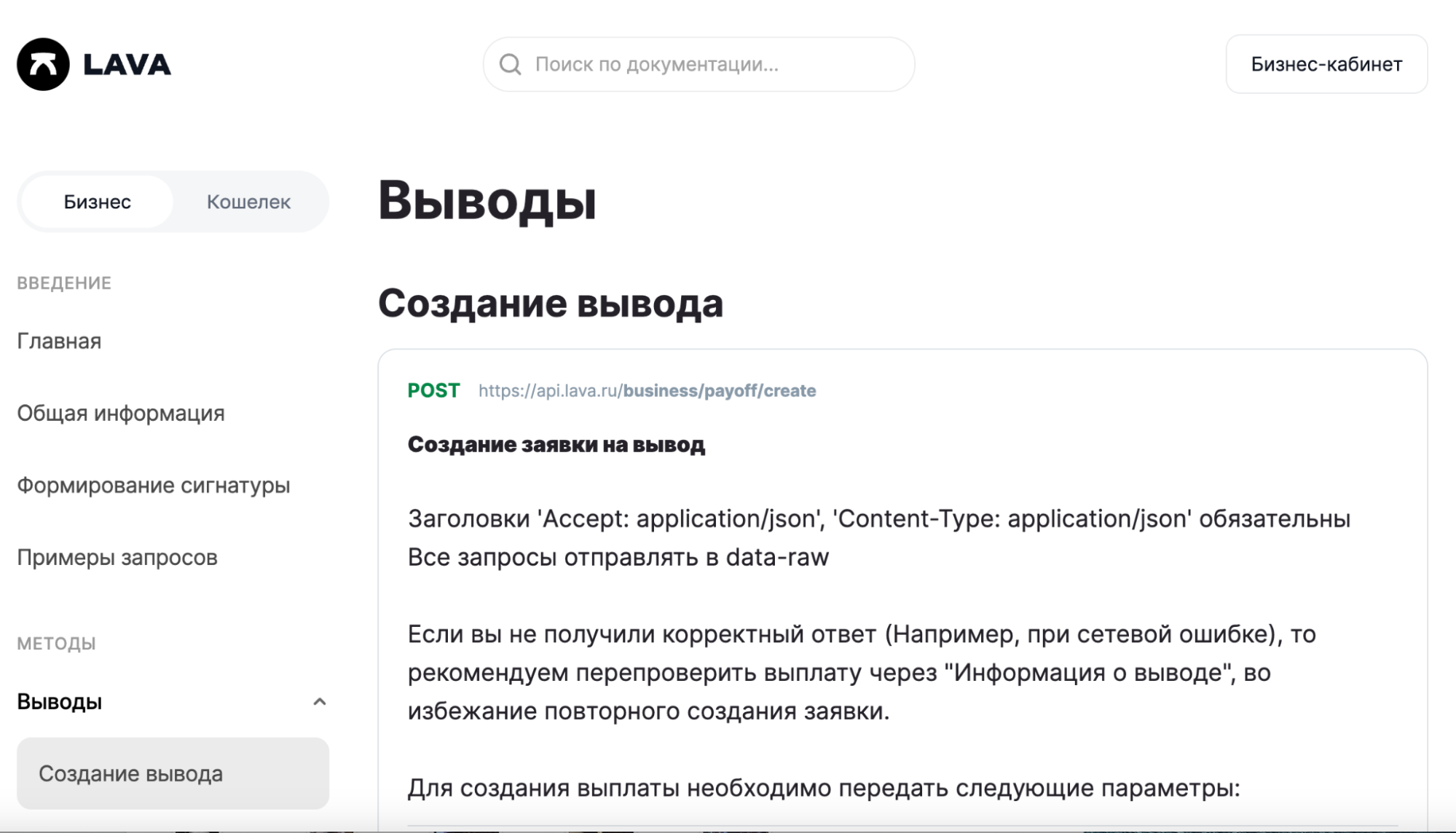Go to Примеры запросов in sidebar
1456x833 pixels.
point(117,557)
